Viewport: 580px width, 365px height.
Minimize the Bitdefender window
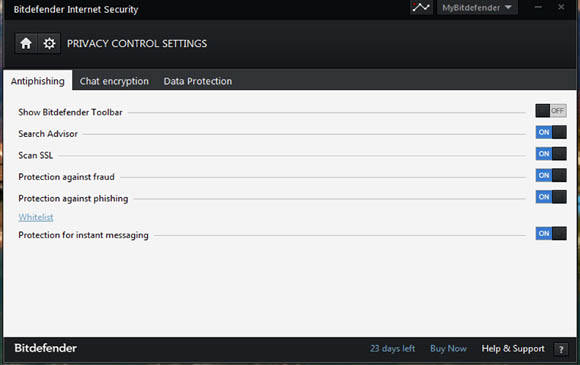click(538, 7)
